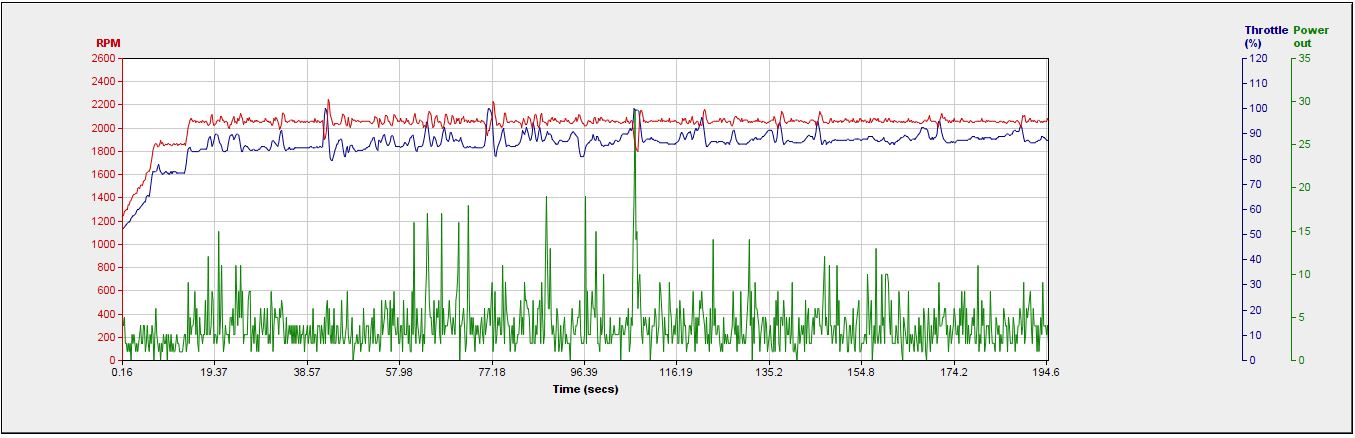Click the 25 value on Power out axis
1355x438 pixels.
coord(1304,145)
